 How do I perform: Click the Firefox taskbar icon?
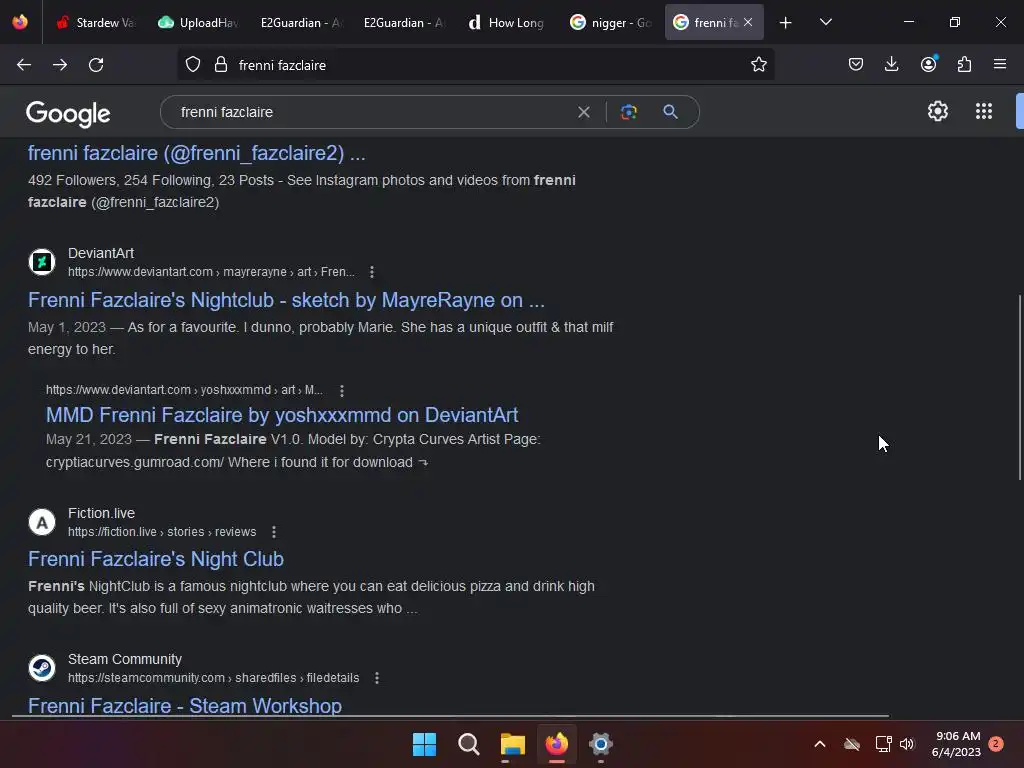pos(556,744)
